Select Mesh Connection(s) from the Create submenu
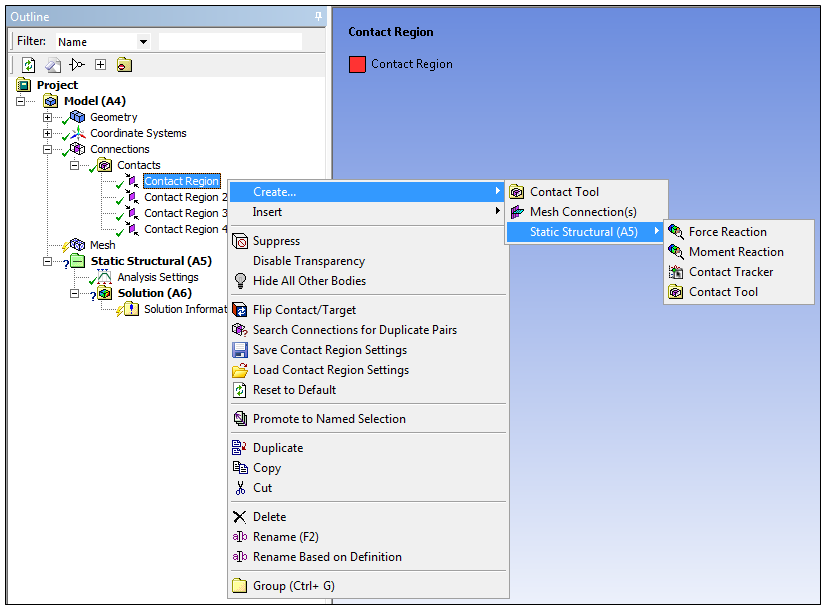This screenshot has height=610, width=826. (574, 211)
